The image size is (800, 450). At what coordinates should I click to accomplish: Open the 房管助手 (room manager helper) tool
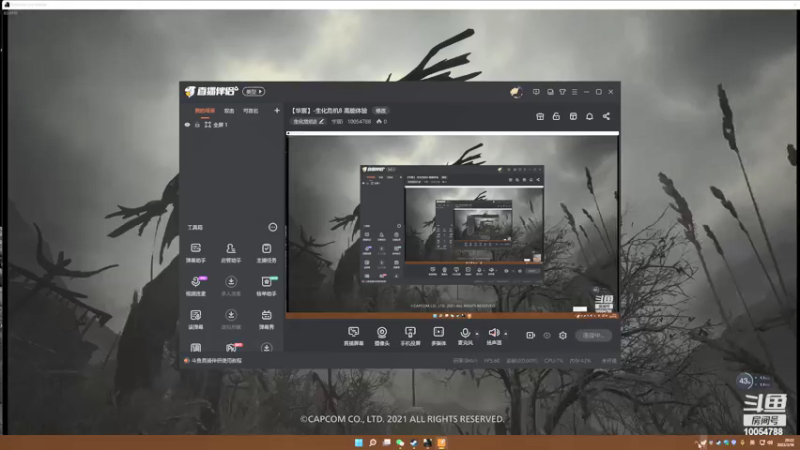point(231,253)
